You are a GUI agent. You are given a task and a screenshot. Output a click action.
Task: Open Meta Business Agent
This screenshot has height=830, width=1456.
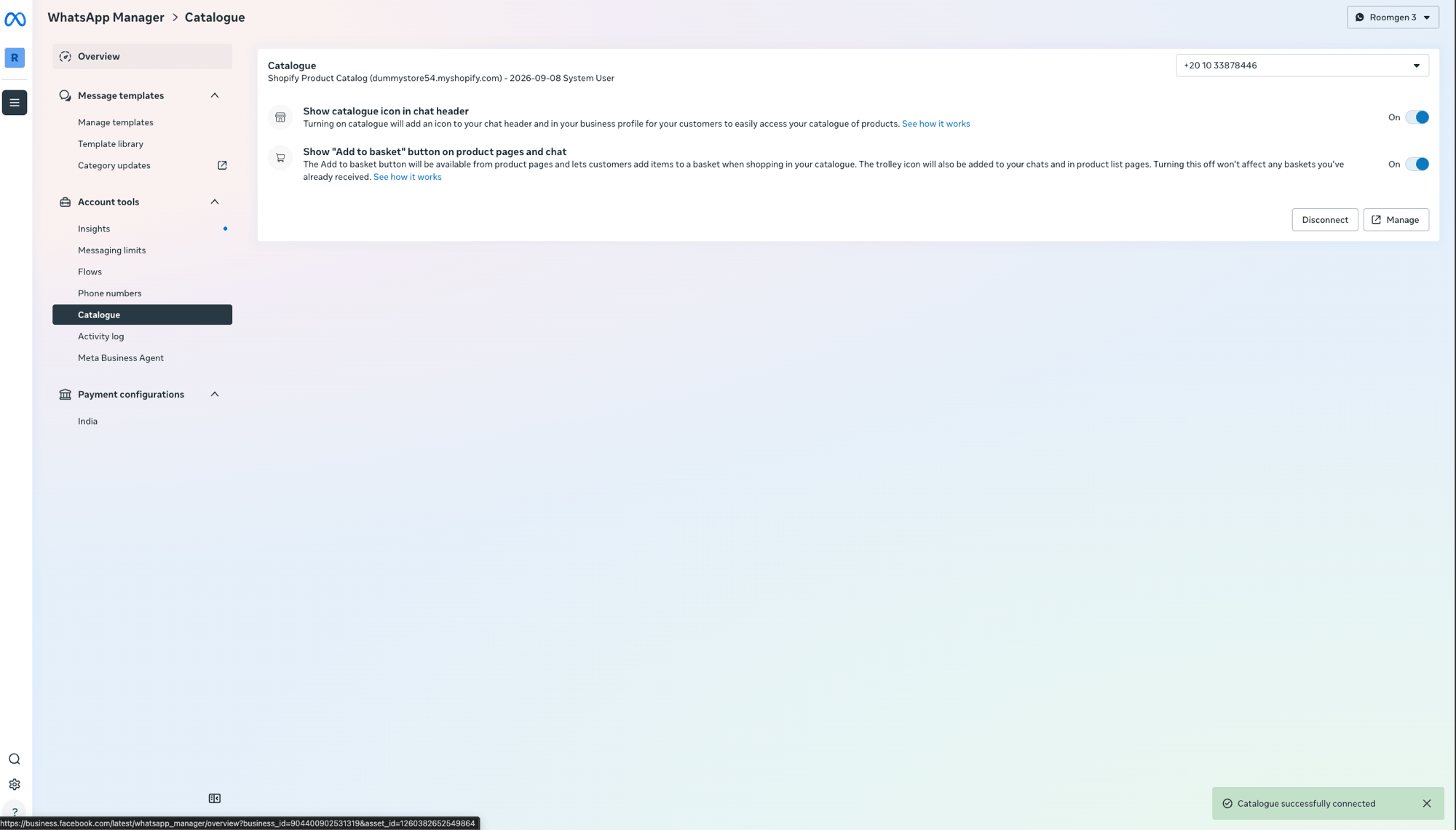121,358
